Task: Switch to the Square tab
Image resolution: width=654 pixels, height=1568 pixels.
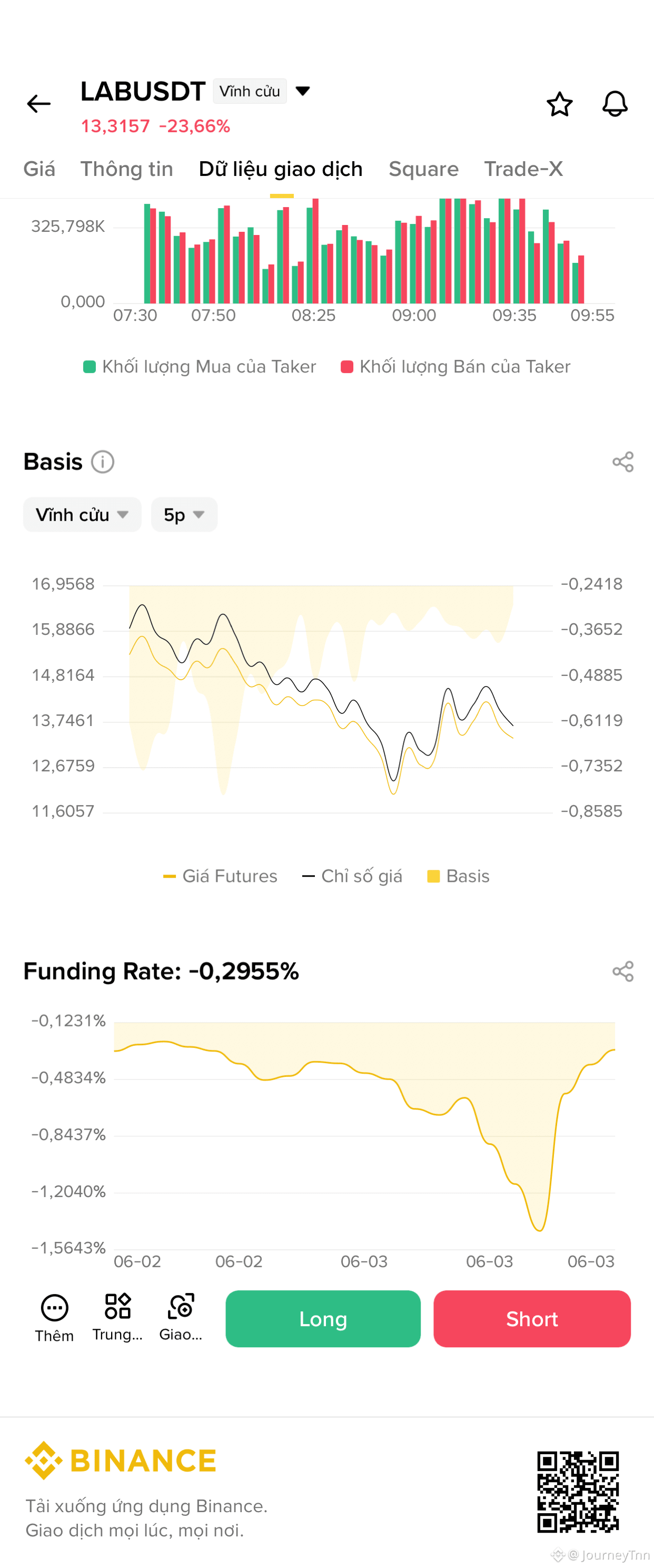Action: 423,169
